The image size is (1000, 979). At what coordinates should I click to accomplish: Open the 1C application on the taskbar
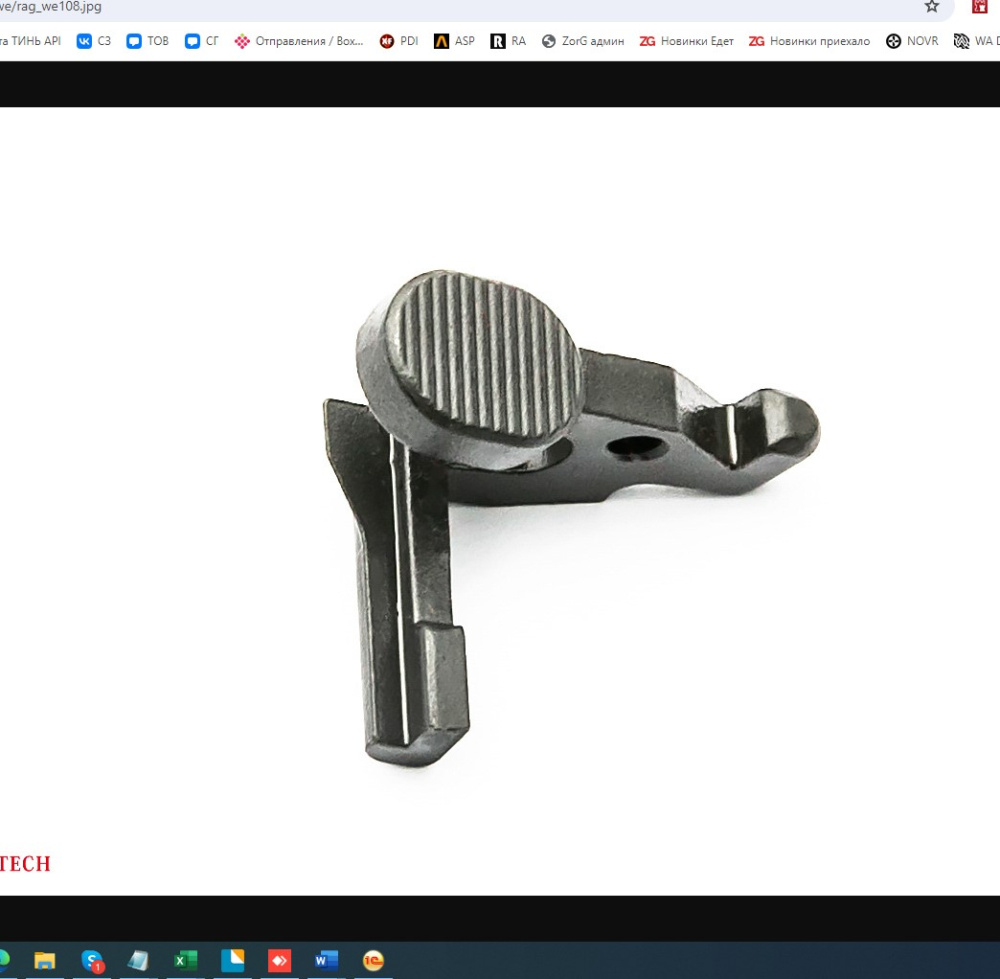pos(373,961)
